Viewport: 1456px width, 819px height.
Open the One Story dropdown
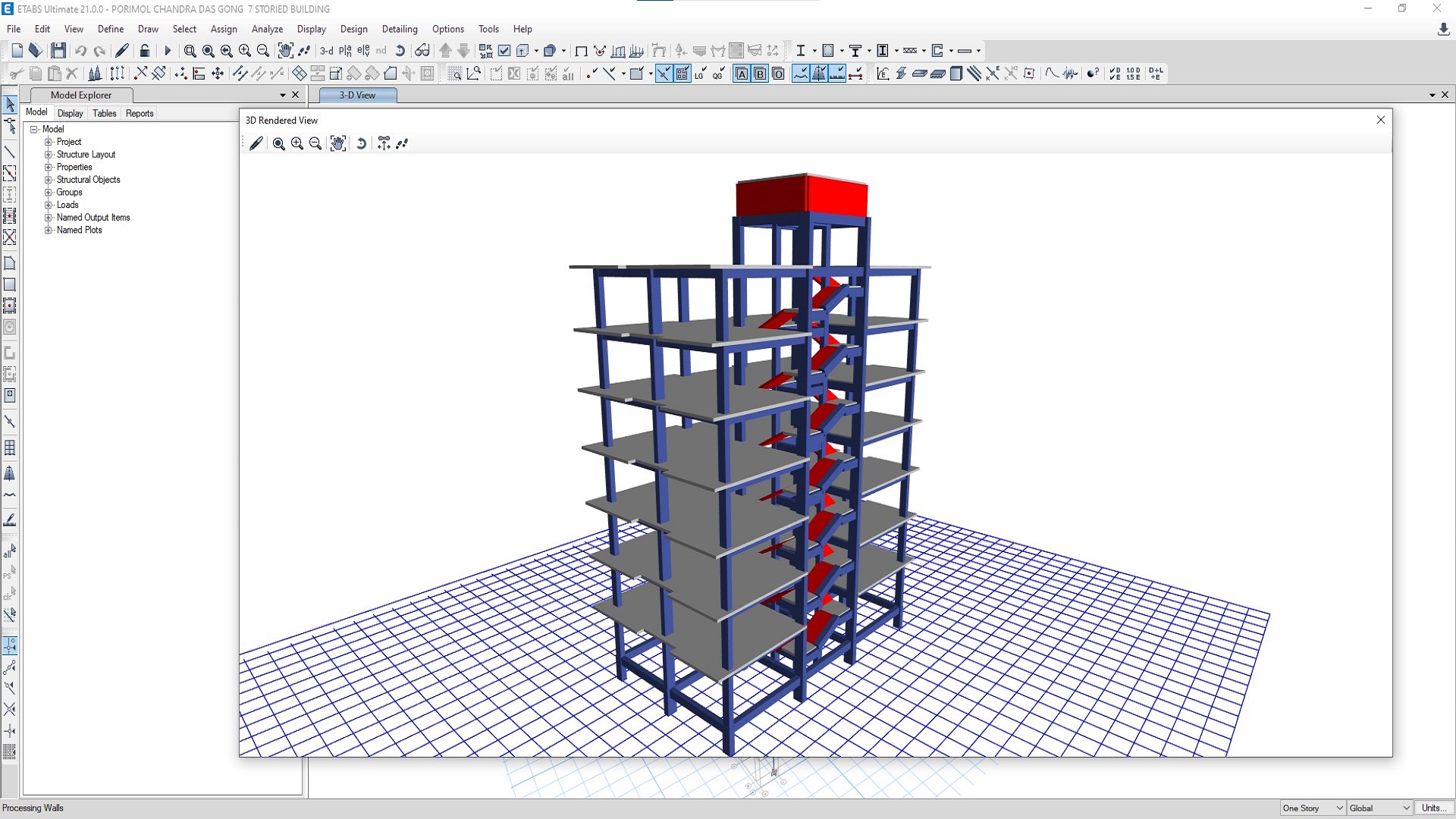[x=1313, y=808]
